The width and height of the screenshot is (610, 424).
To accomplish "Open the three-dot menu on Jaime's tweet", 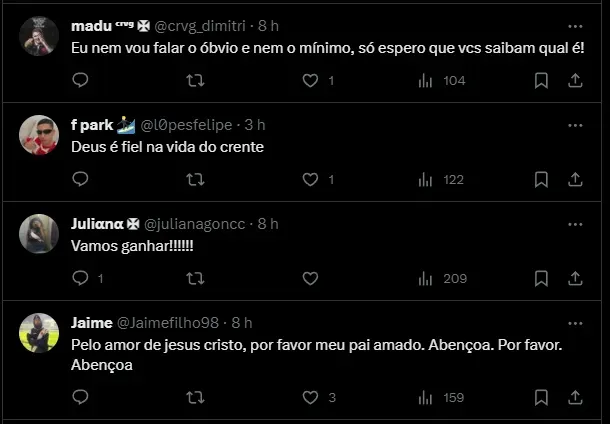I will 575,323.
